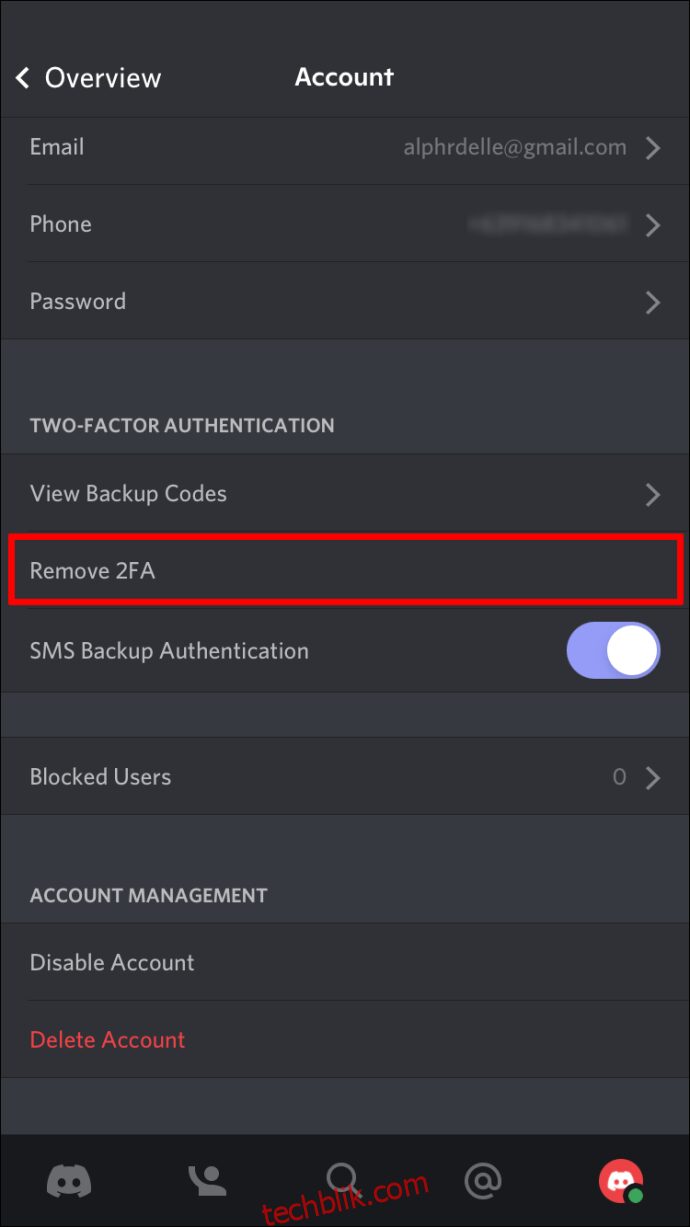Image resolution: width=690 pixels, height=1227 pixels.
Task: Tap the back arrow beside Overview
Action: pos(22,78)
